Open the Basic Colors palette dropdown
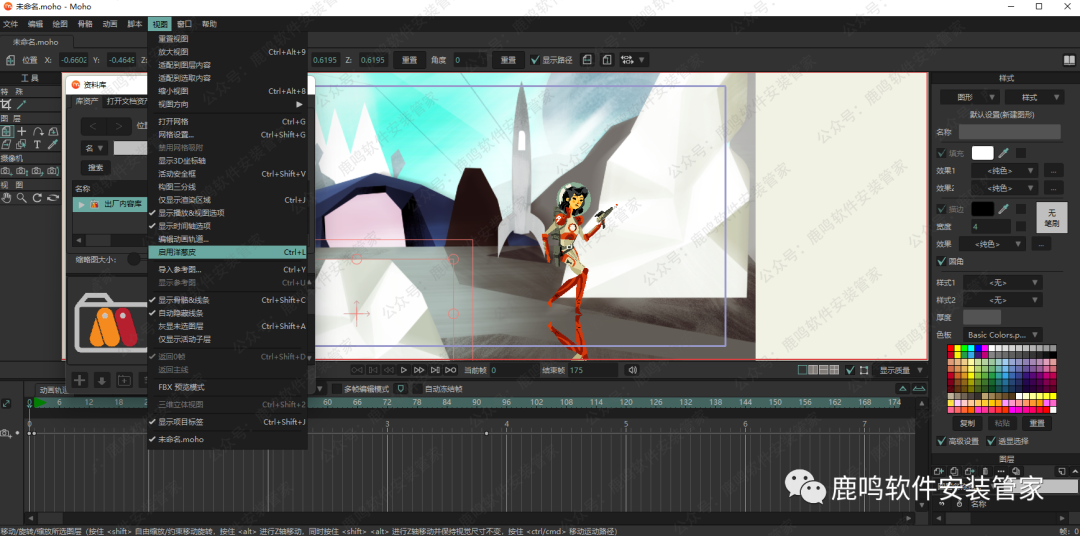1080x536 pixels. coord(1002,335)
